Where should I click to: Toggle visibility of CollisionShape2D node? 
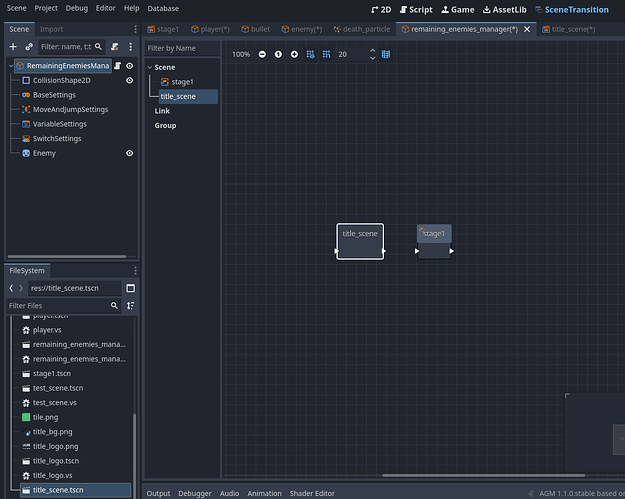pos(130,80)
